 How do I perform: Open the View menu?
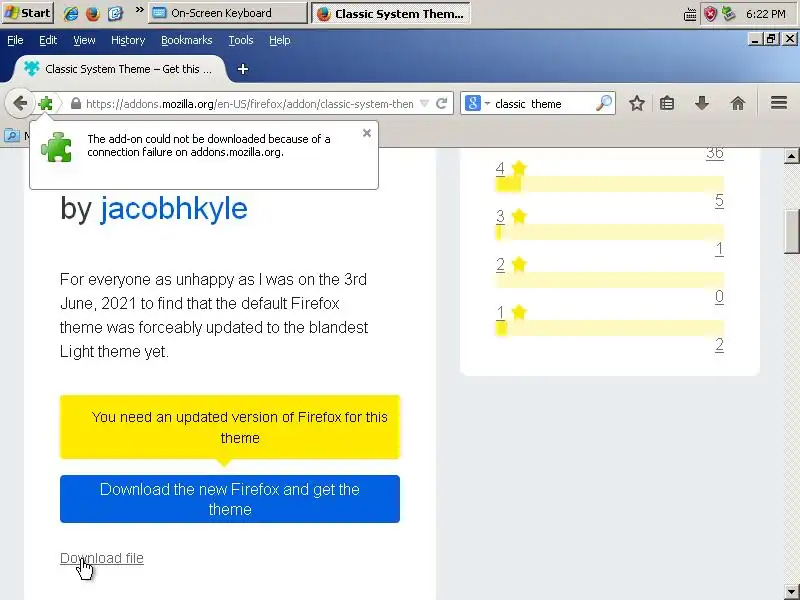coord(84,40)
